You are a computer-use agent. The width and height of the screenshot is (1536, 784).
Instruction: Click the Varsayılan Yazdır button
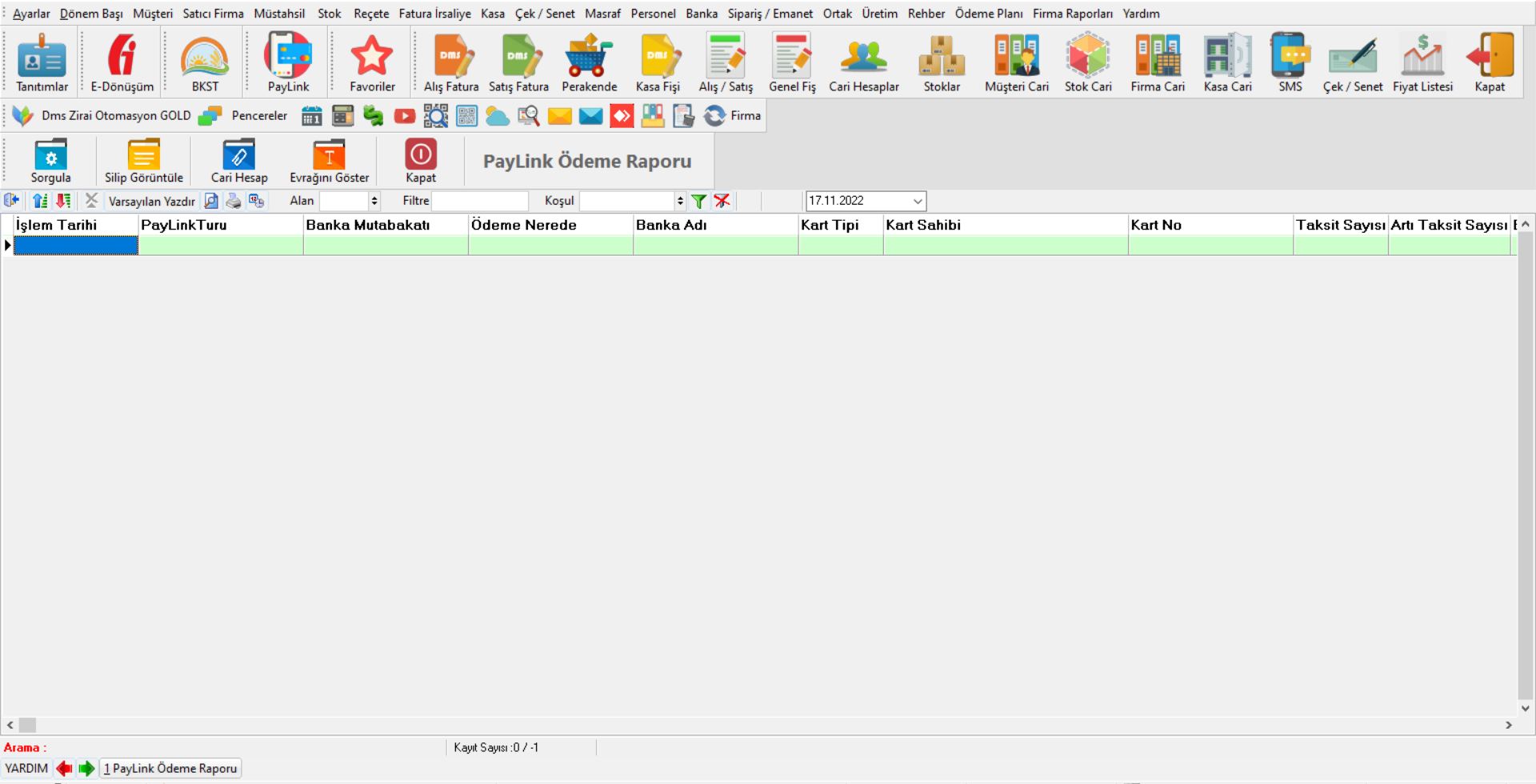tap(151, 202)
